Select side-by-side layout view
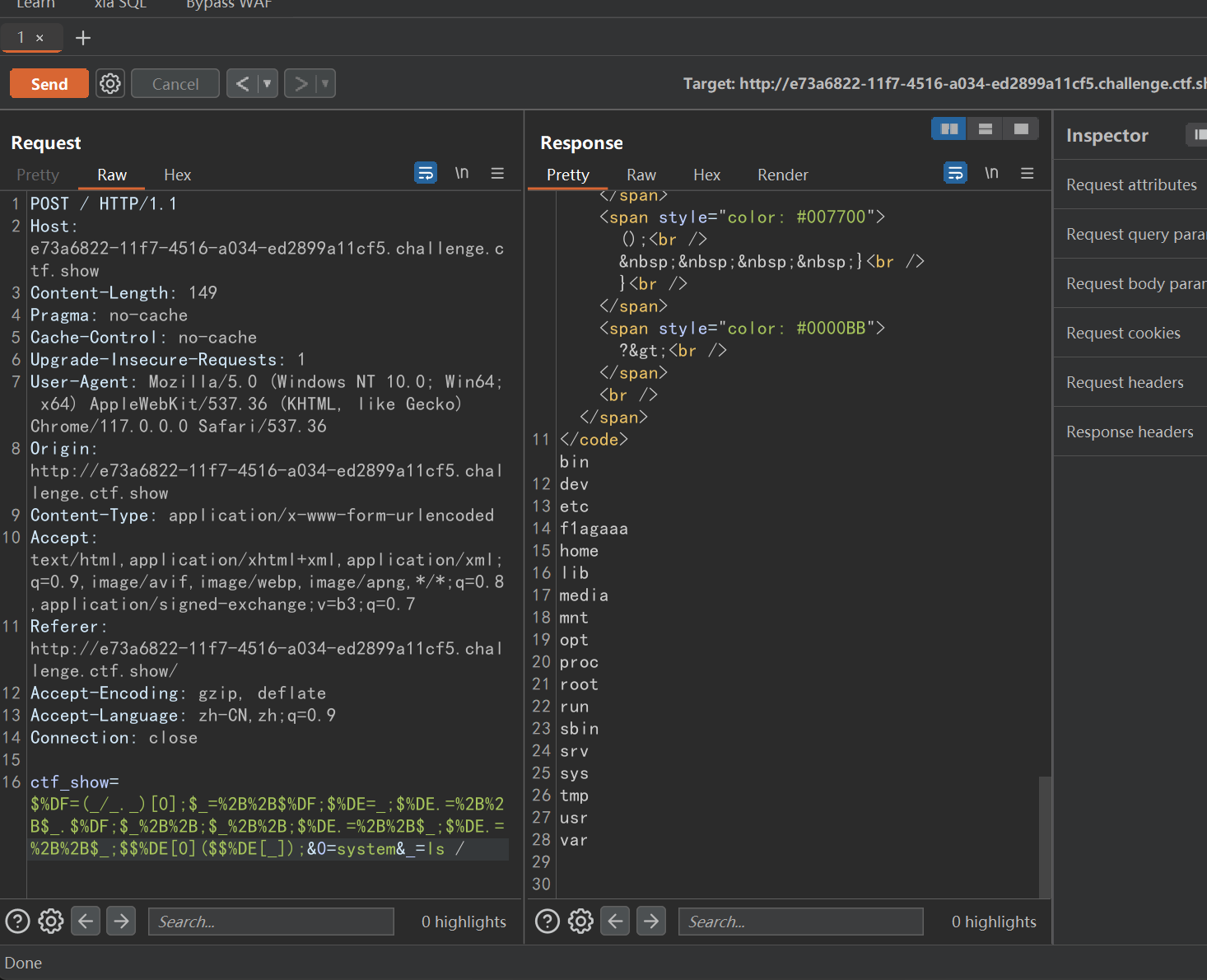Image resolution: width=1207 pixels, height=980 pixels. coord(948,128)
